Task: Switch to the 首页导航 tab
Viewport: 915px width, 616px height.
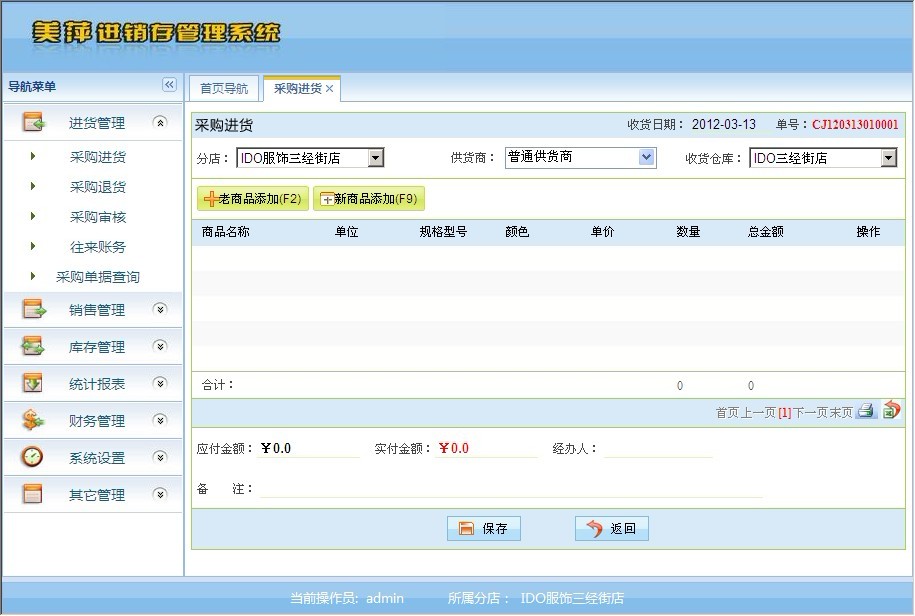Action: click(x=224, y=88)
